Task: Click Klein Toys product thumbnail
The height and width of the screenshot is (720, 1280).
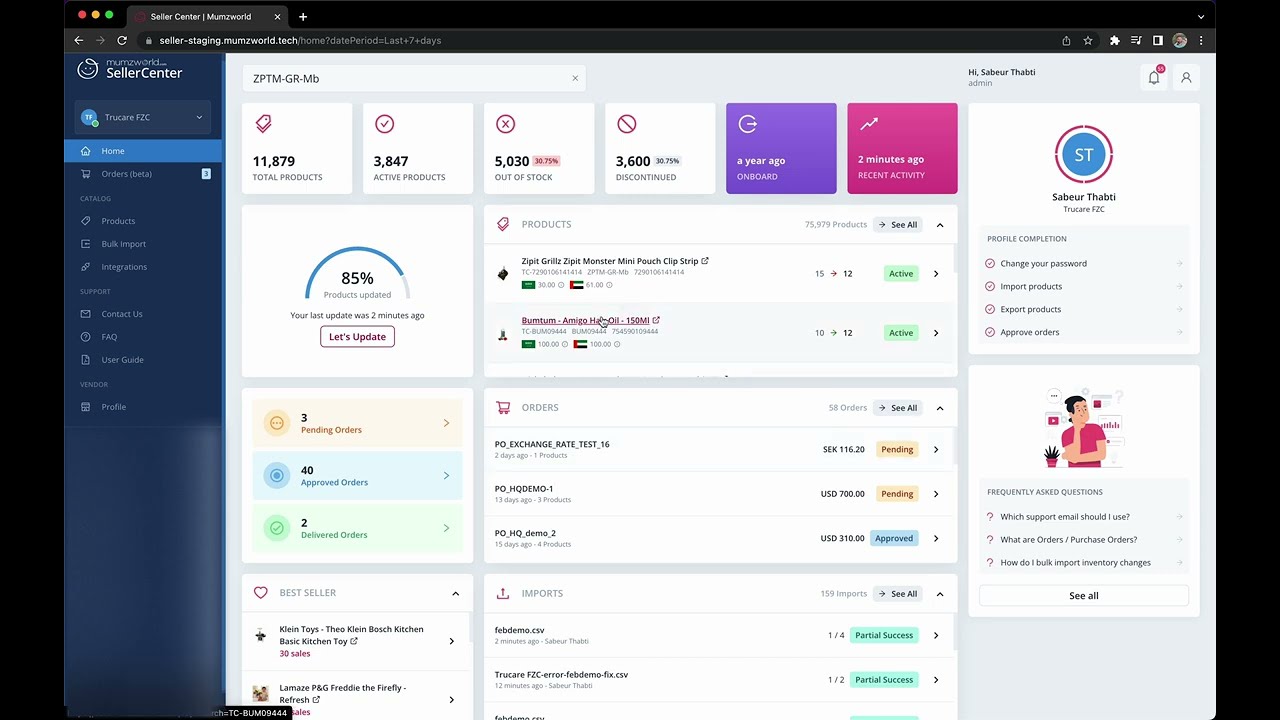Action: click(x=260, y=635)
